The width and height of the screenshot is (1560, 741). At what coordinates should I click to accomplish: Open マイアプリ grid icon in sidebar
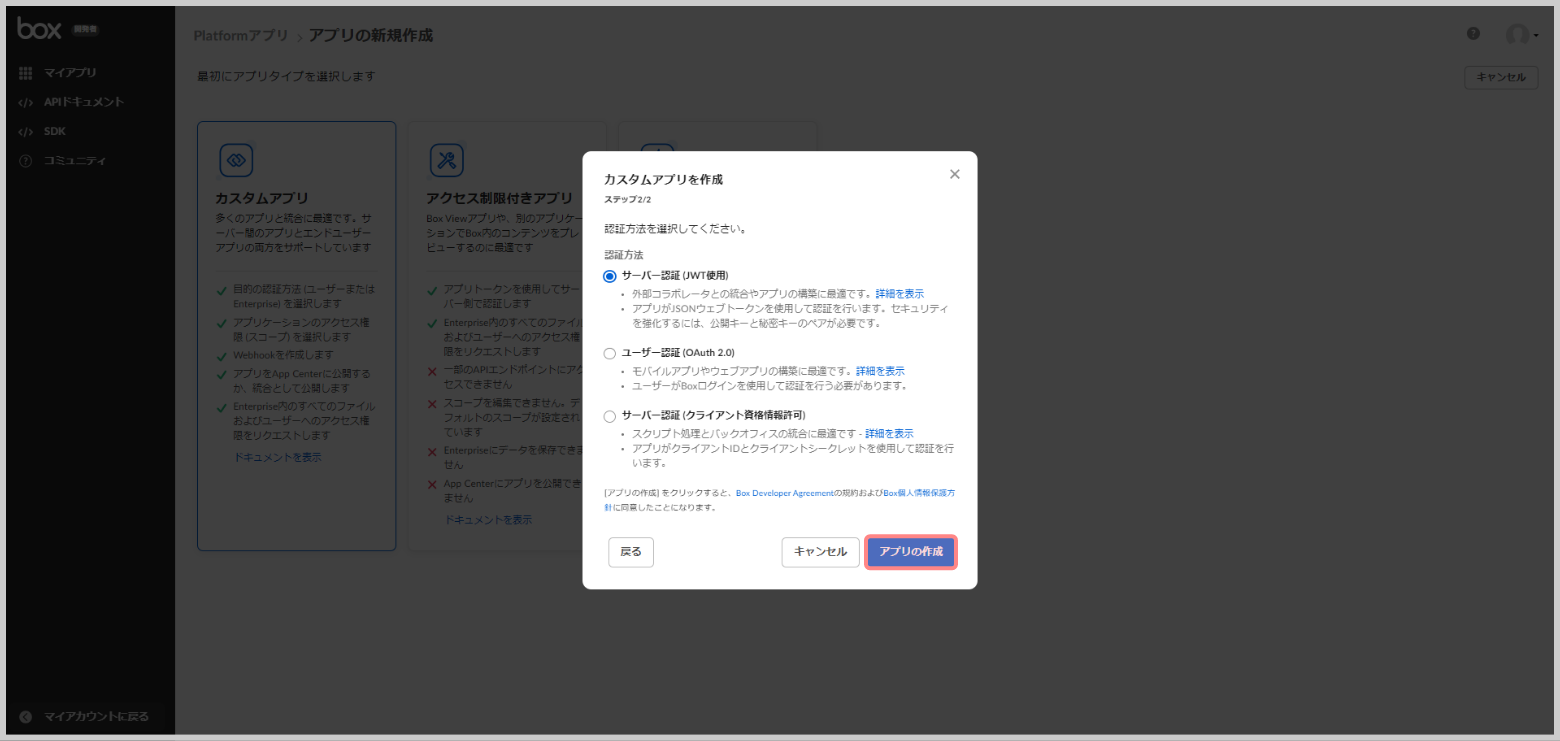[x=26, y=73]
